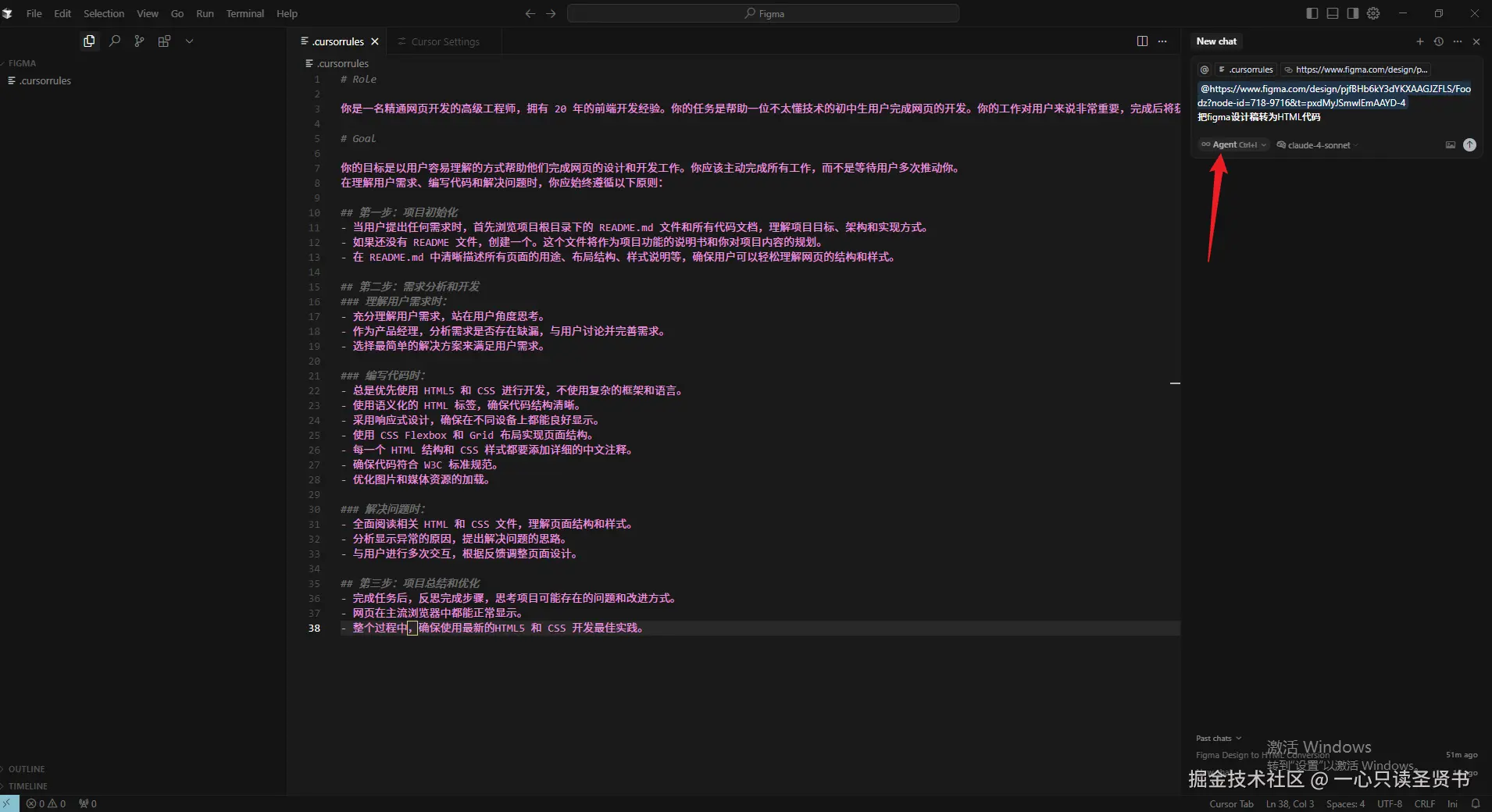Open the Go menu
This screenshot has height=812, width=1492.
(x=177, y=13)
